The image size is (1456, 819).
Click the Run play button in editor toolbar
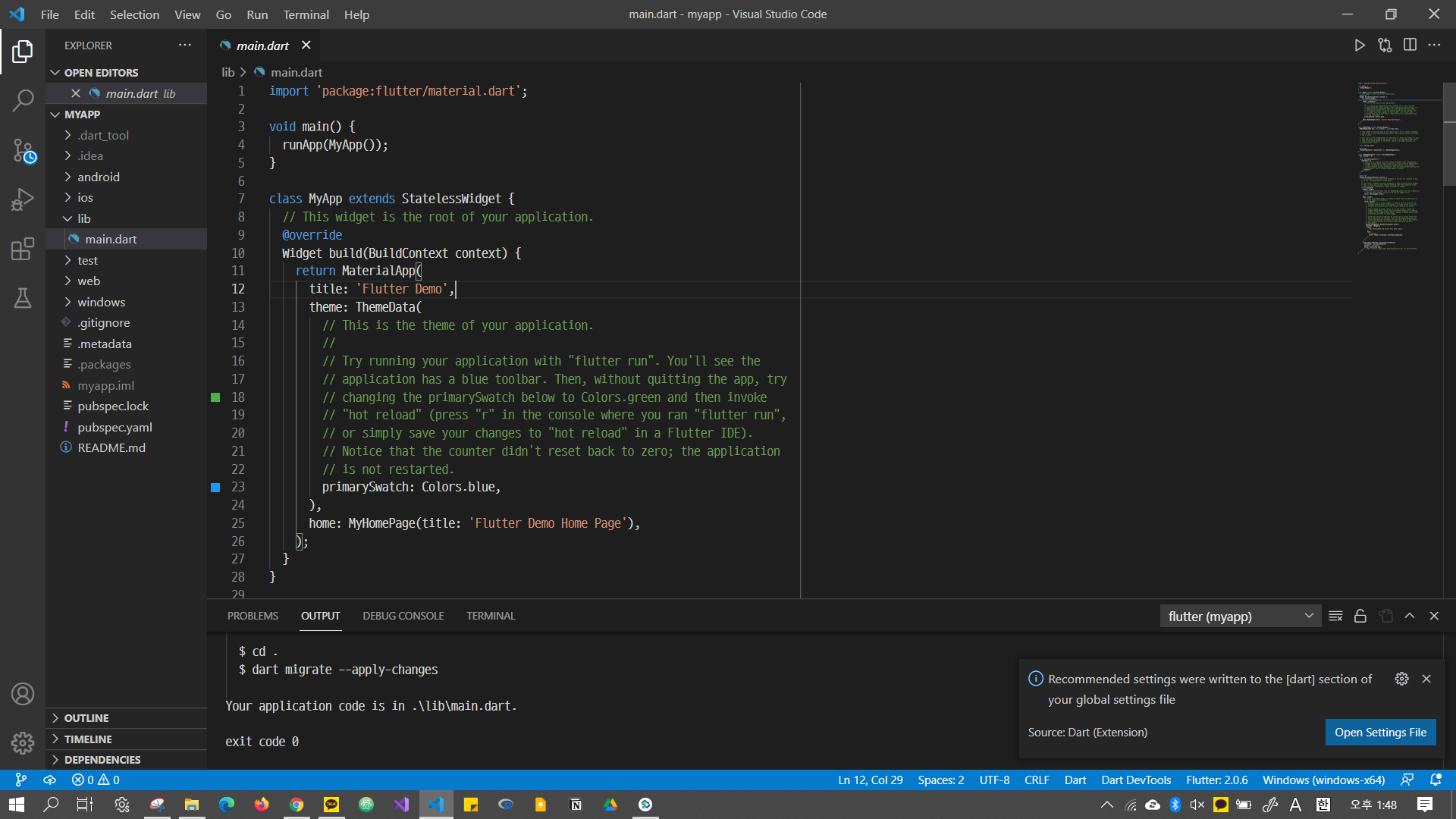tap(1360, 45)
